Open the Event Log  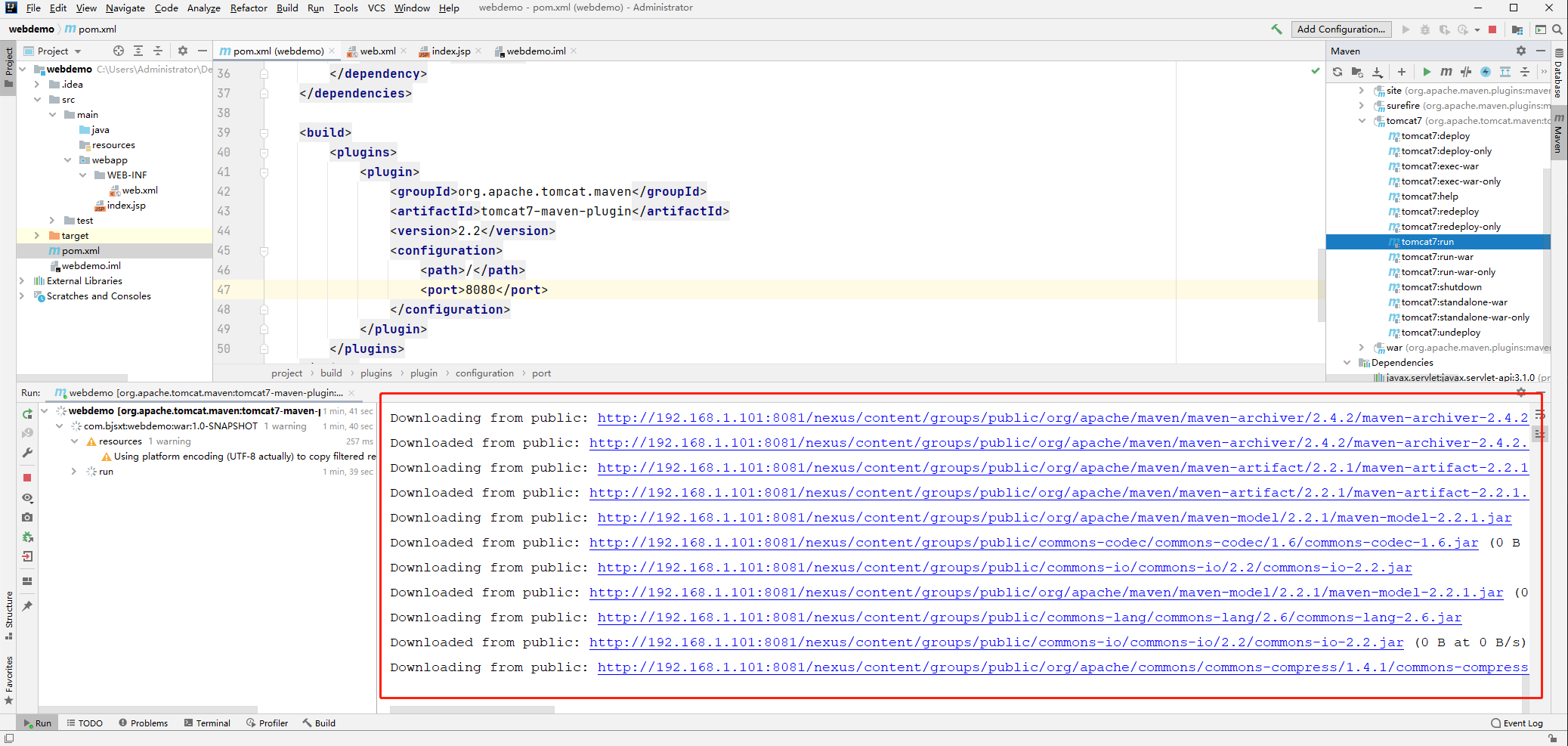pos(1517,723)
